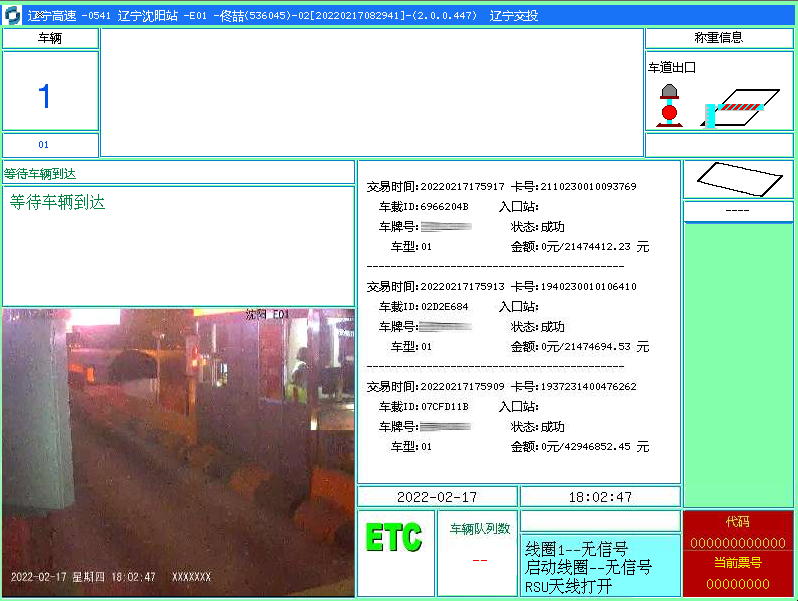Select the 车辆 header label
The height and width of the screenshot is (601, 798).
[50, 38]
